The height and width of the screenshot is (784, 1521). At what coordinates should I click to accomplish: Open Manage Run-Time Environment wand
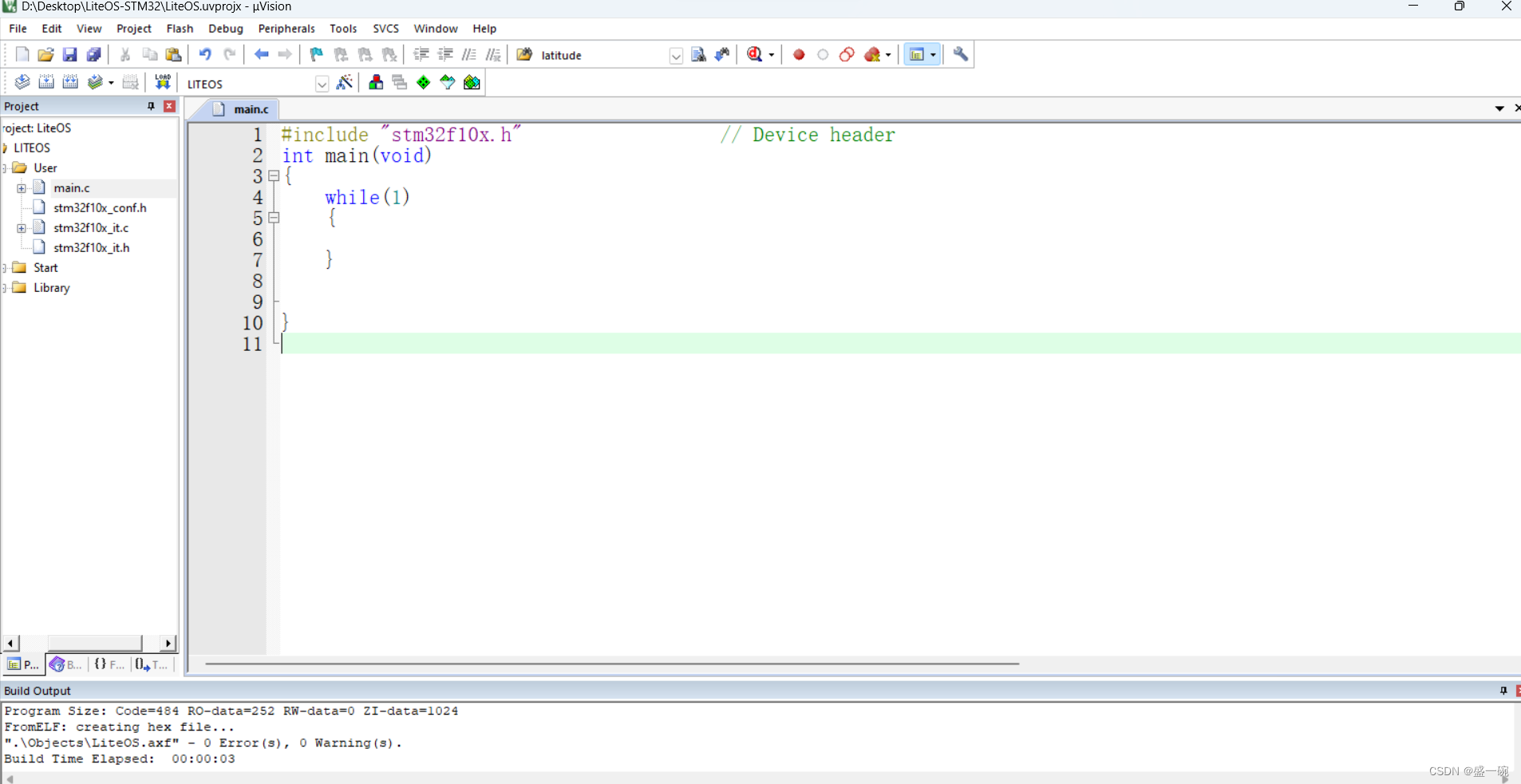346,82
